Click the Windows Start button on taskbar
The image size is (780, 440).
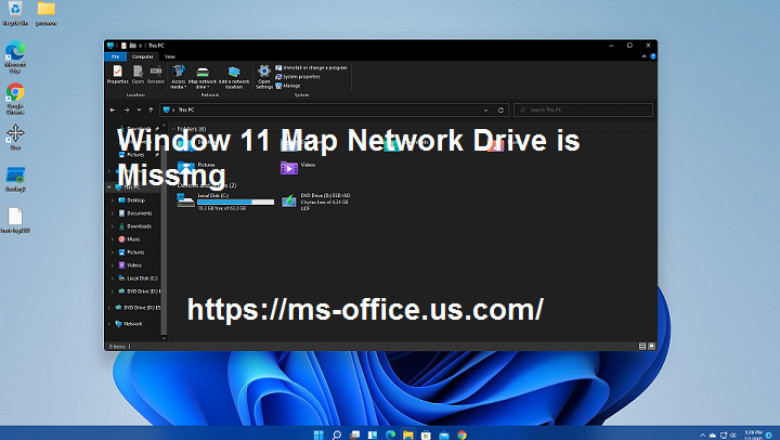319,435
